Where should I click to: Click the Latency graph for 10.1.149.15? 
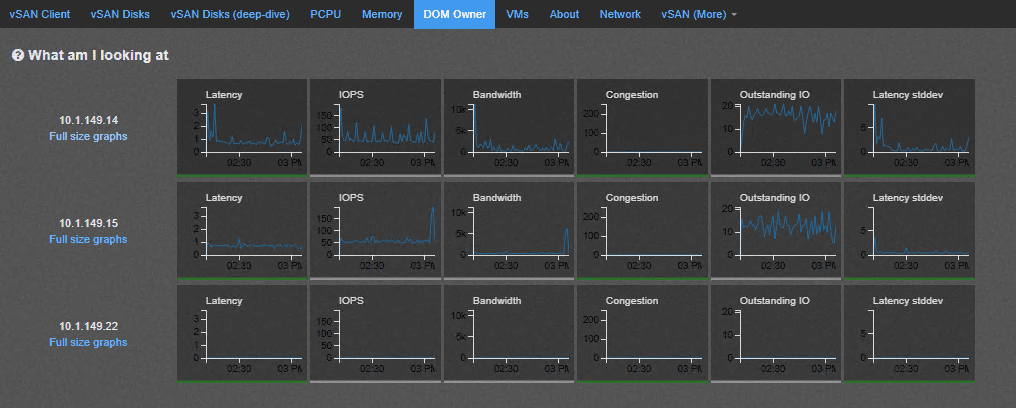(x=242, y=231)
